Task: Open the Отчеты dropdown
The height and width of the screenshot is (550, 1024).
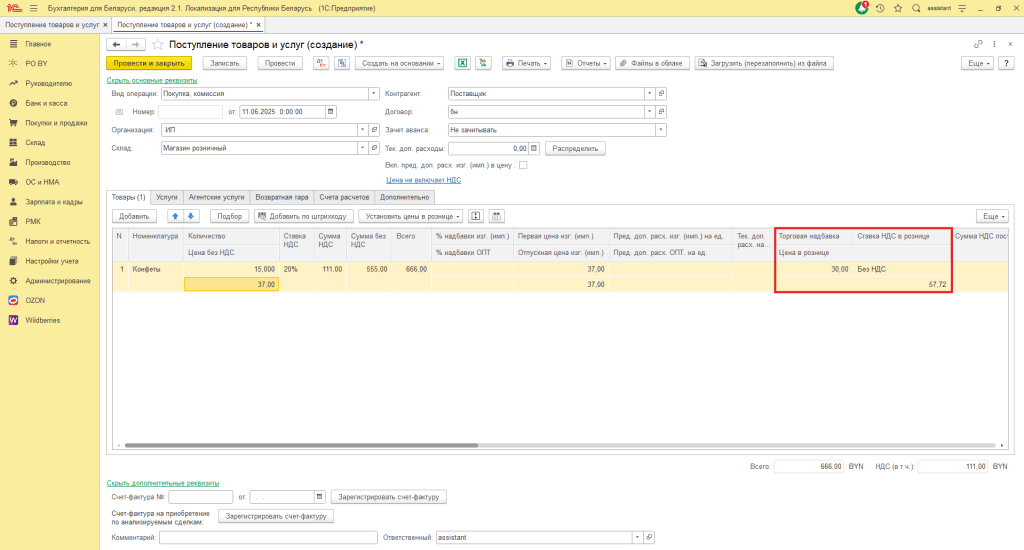Action: pyautogui.click(x=586, y=63)
